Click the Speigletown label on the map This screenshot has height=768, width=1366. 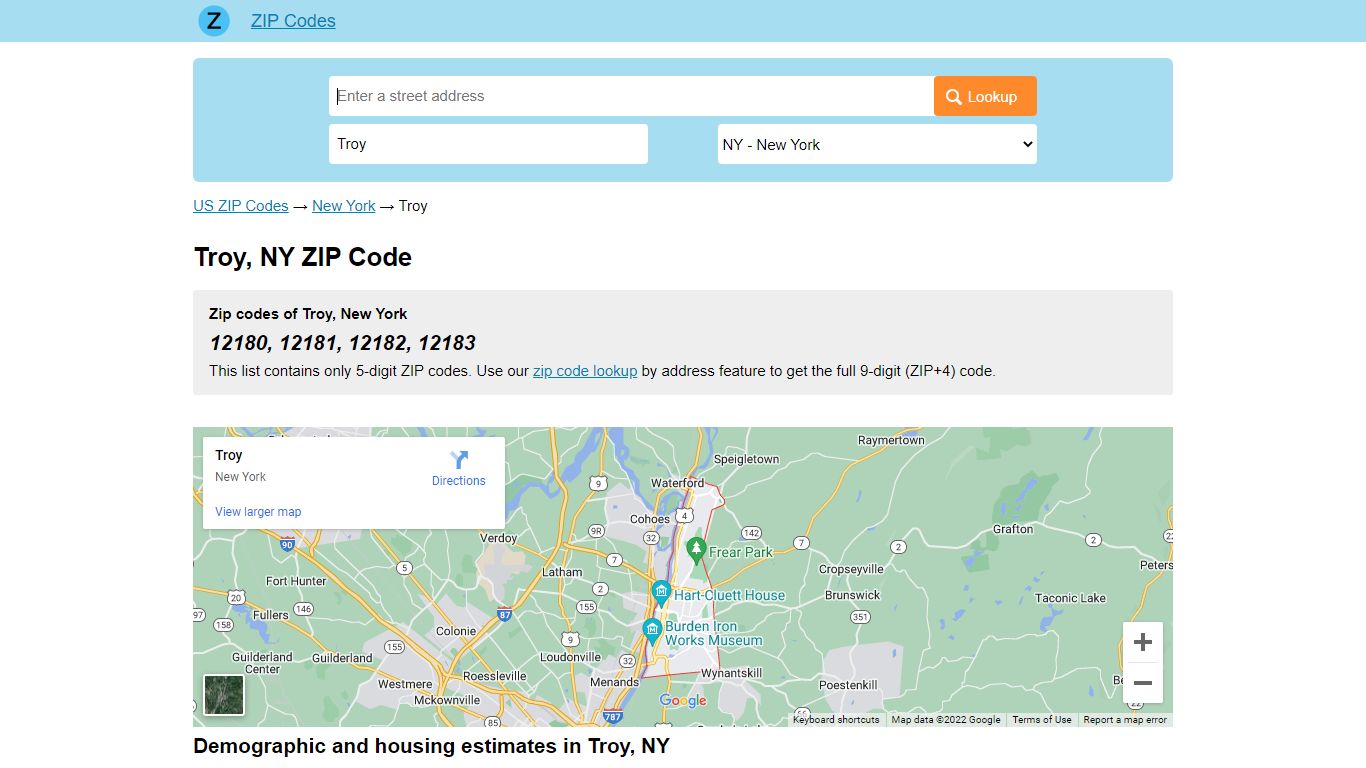click(x=747, y=459)
